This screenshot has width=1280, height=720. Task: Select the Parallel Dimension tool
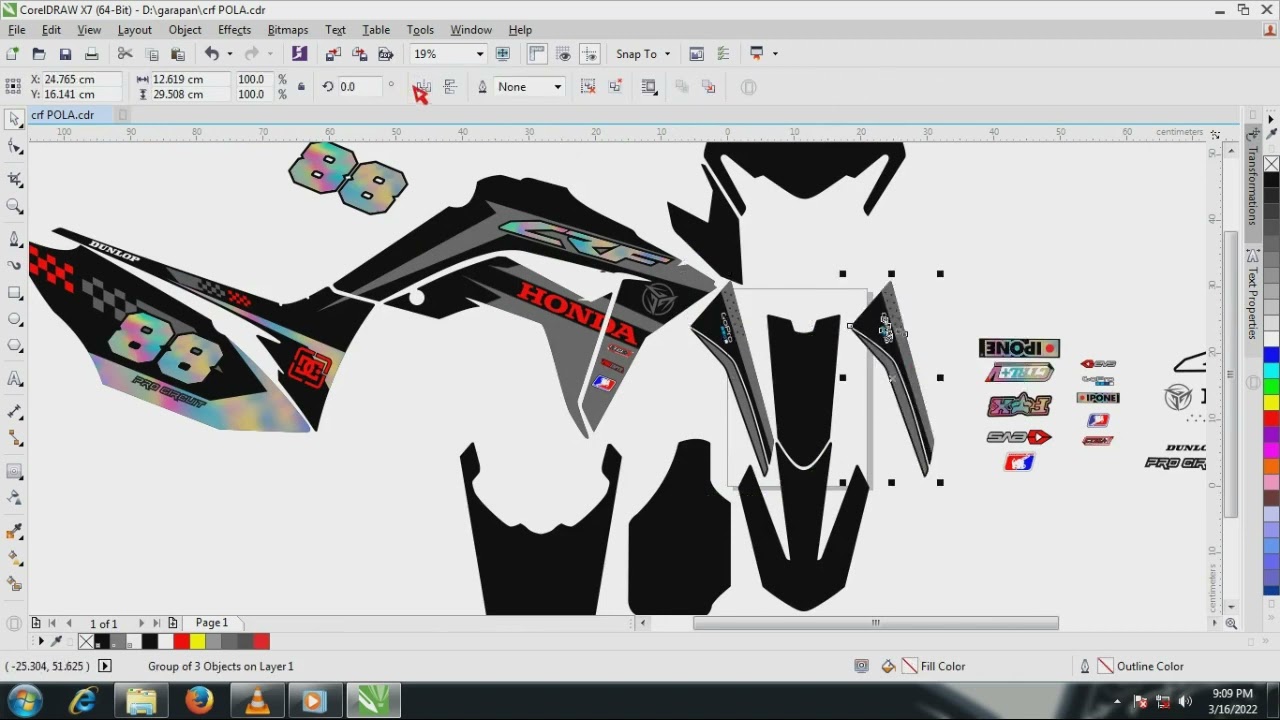(15, 412)
